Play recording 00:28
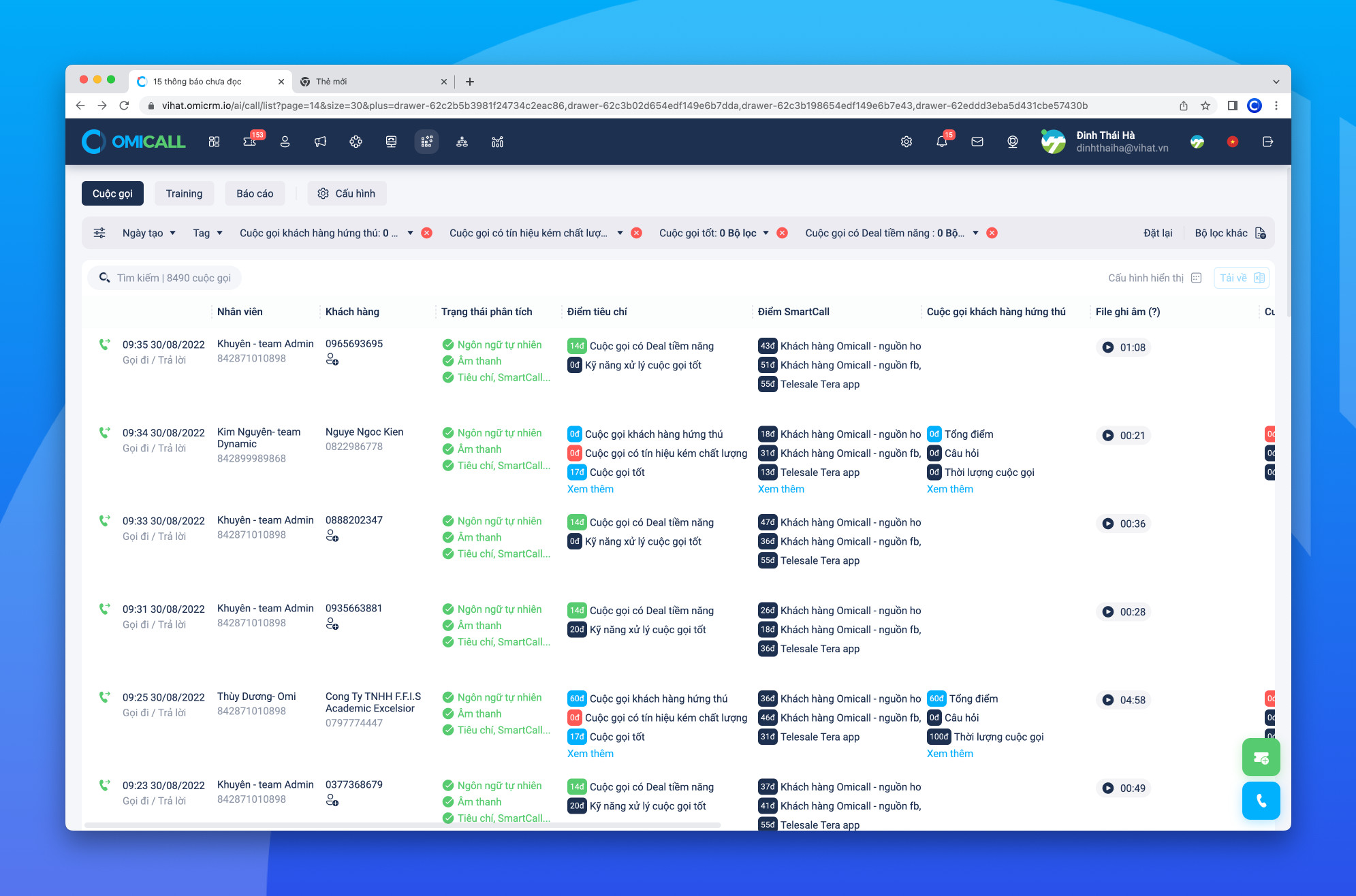This screenshot has width=1356, height=896. point(1108,611)
